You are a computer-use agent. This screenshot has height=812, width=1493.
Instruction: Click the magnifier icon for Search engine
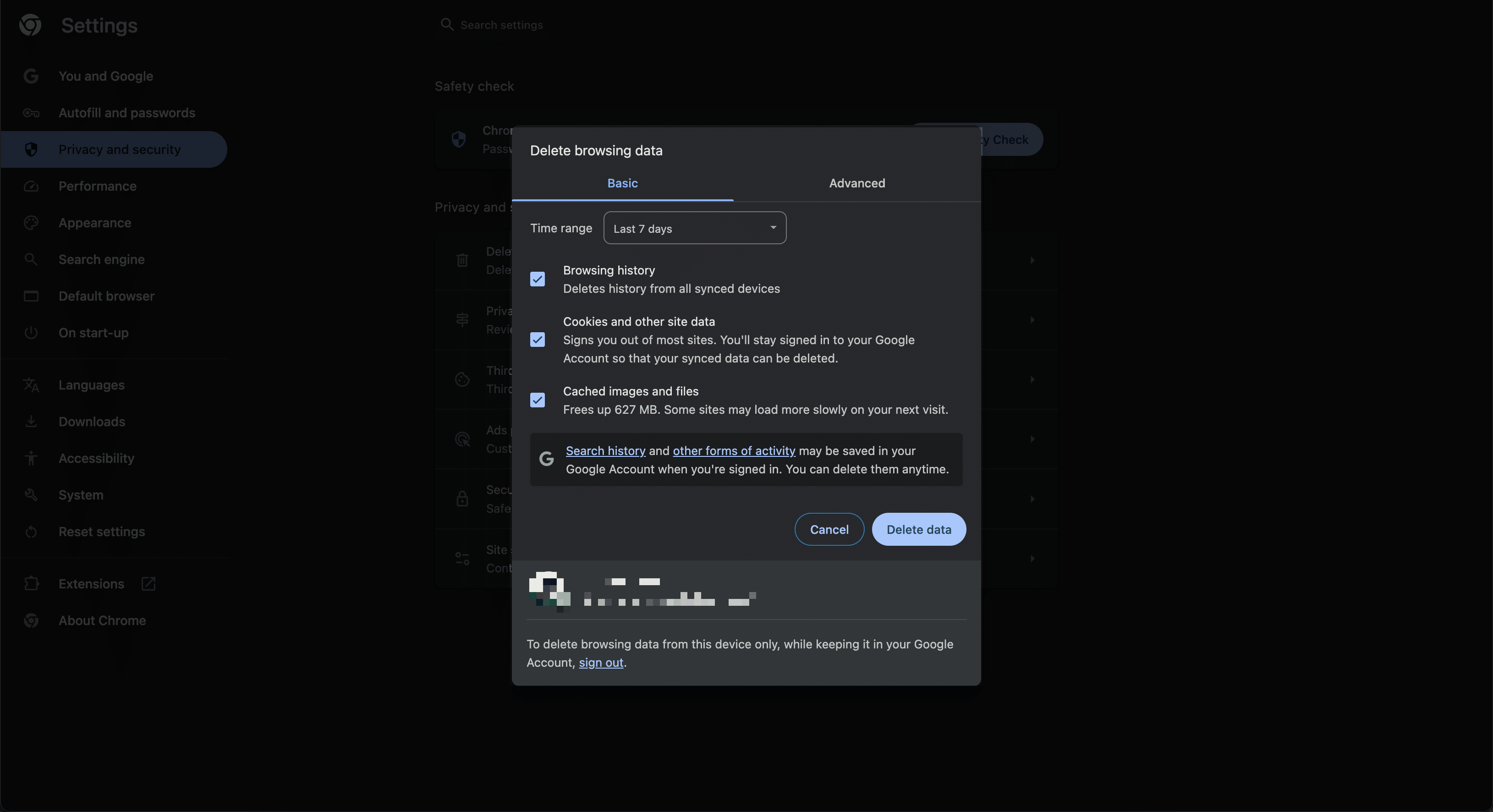point(31,259)
